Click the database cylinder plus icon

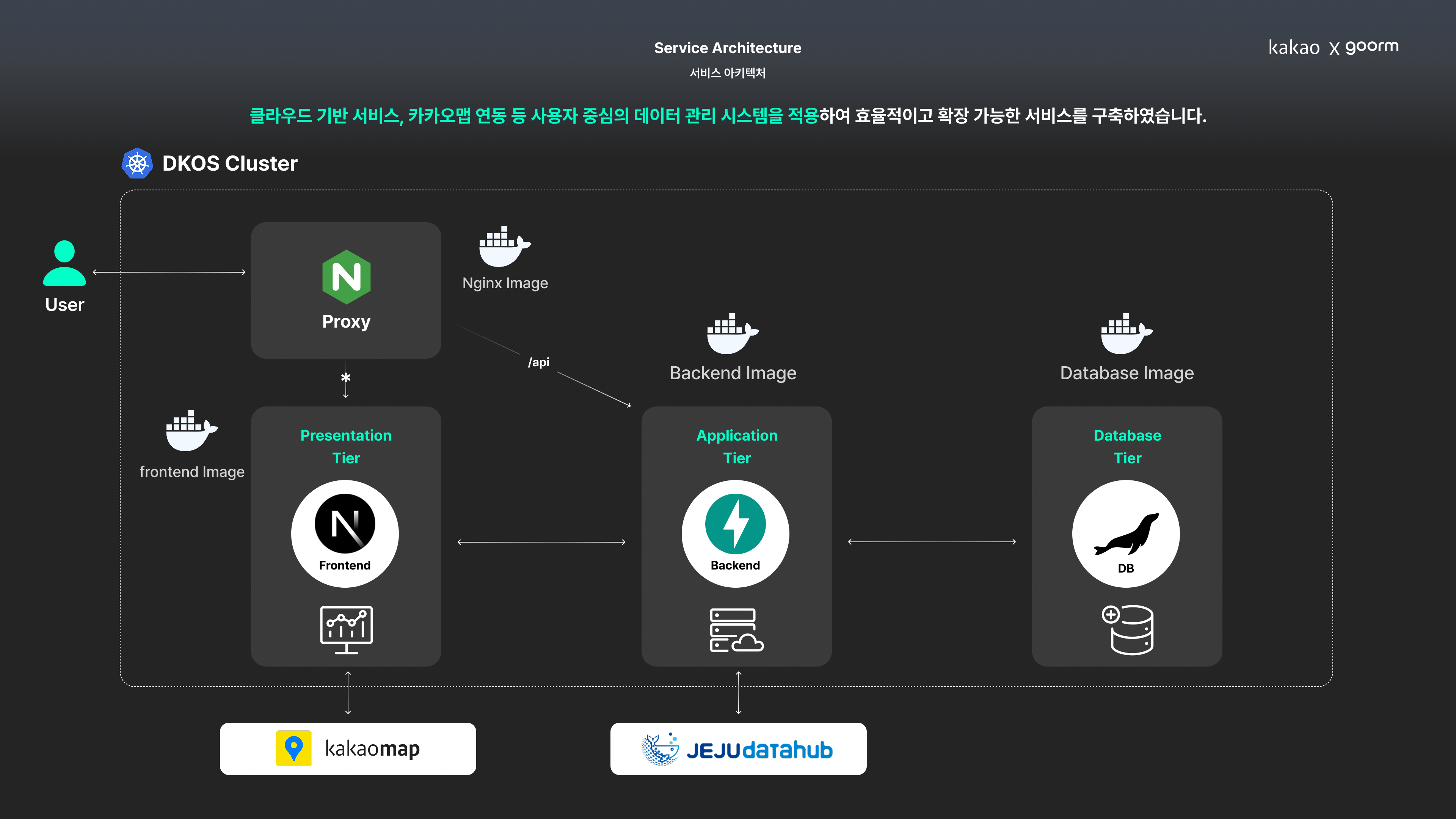(x=1127, y=630)
